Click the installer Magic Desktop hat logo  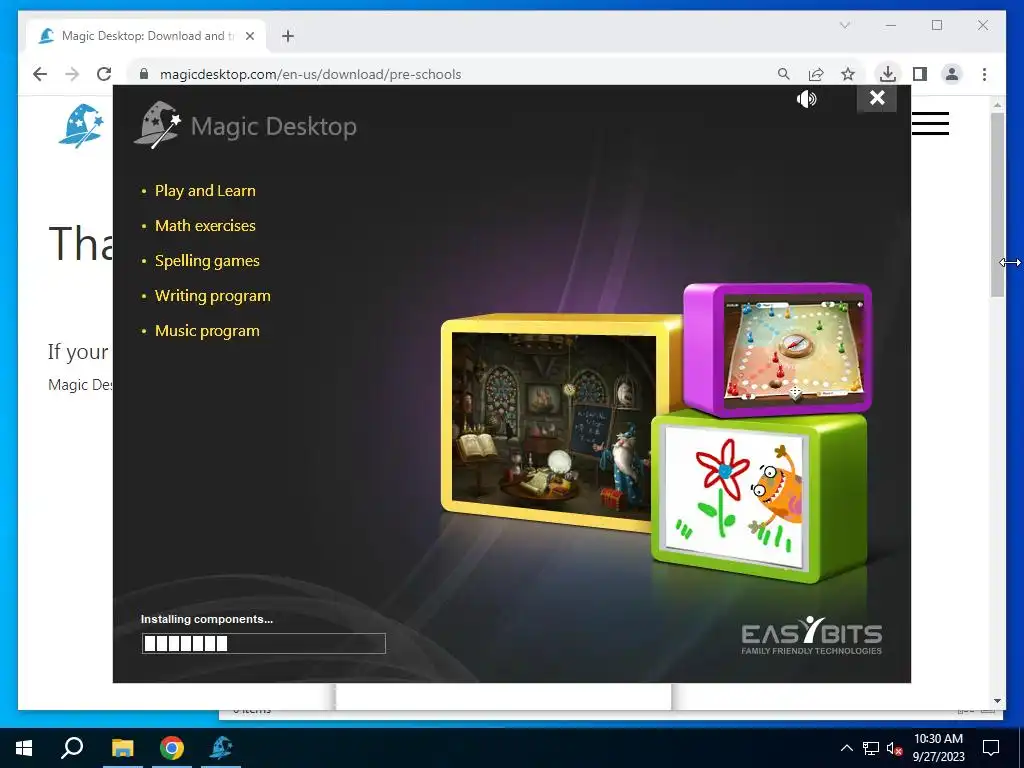tap(157, 125)
